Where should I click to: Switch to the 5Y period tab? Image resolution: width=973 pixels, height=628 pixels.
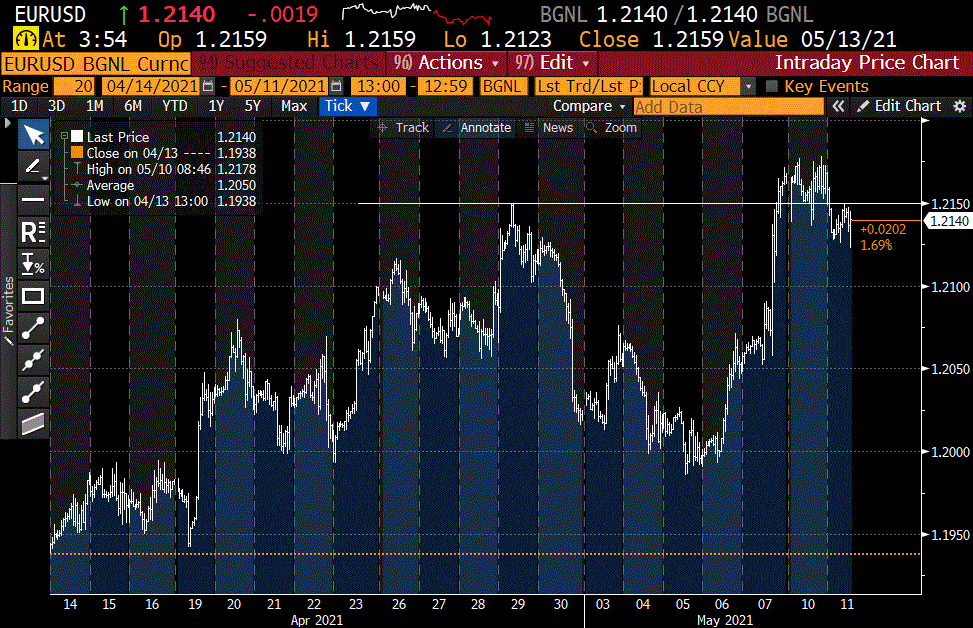(x=253, y=106)
